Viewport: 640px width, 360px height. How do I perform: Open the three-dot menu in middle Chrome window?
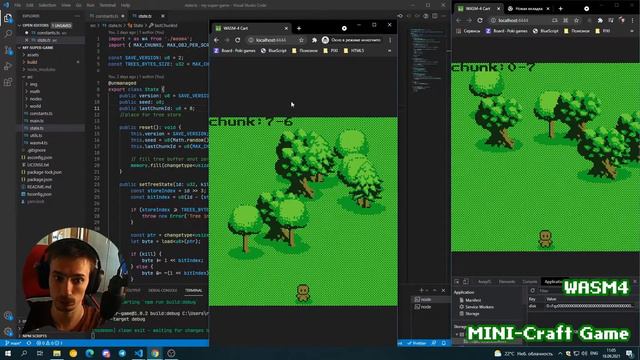tap(390, 40)
